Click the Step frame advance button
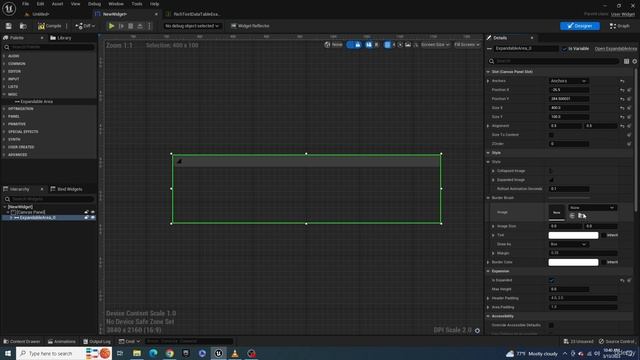This screenshot has height=360, width=640. click(x=121, y=26)
